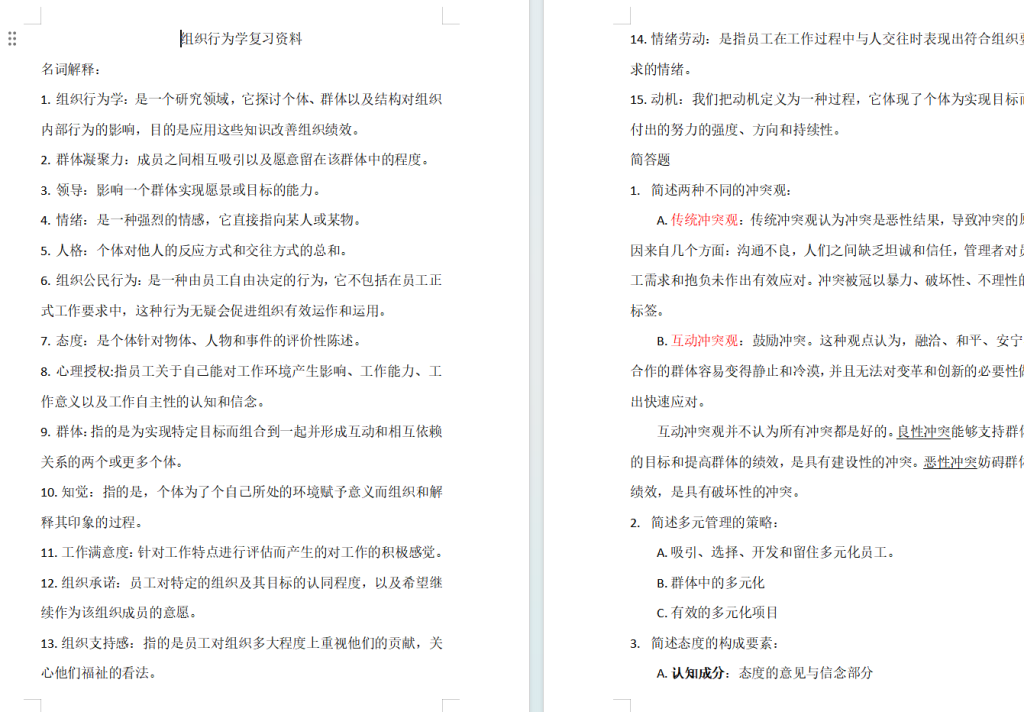Click question 2. 简述多元管理的策略
The image size is (1024, 712).
(704, 523)
